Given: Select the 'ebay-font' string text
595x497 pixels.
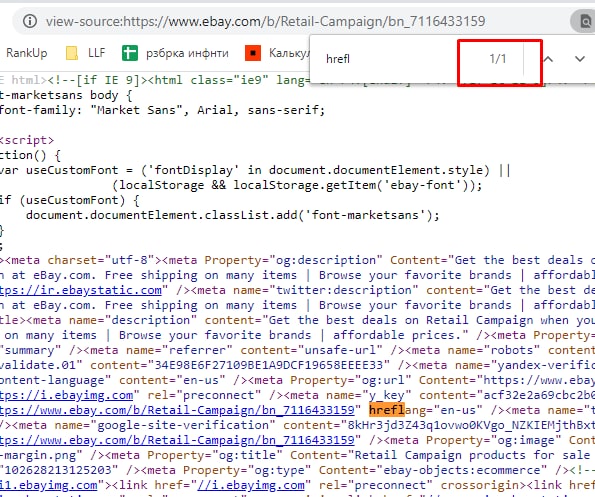Looking at the screenshot, I should 422,185.
